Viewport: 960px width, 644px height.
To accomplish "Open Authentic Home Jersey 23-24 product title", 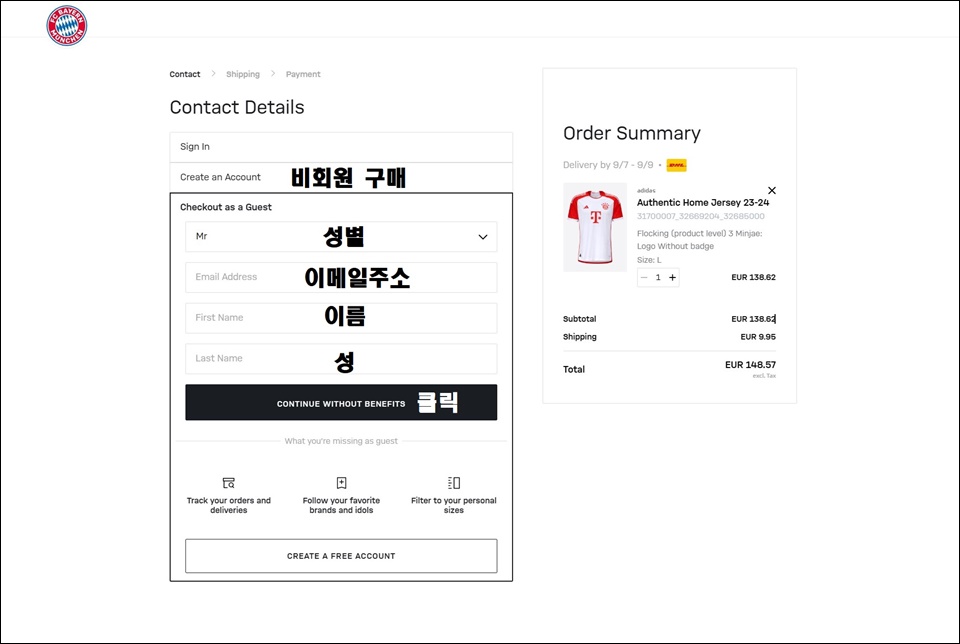I will coord(703,203).
